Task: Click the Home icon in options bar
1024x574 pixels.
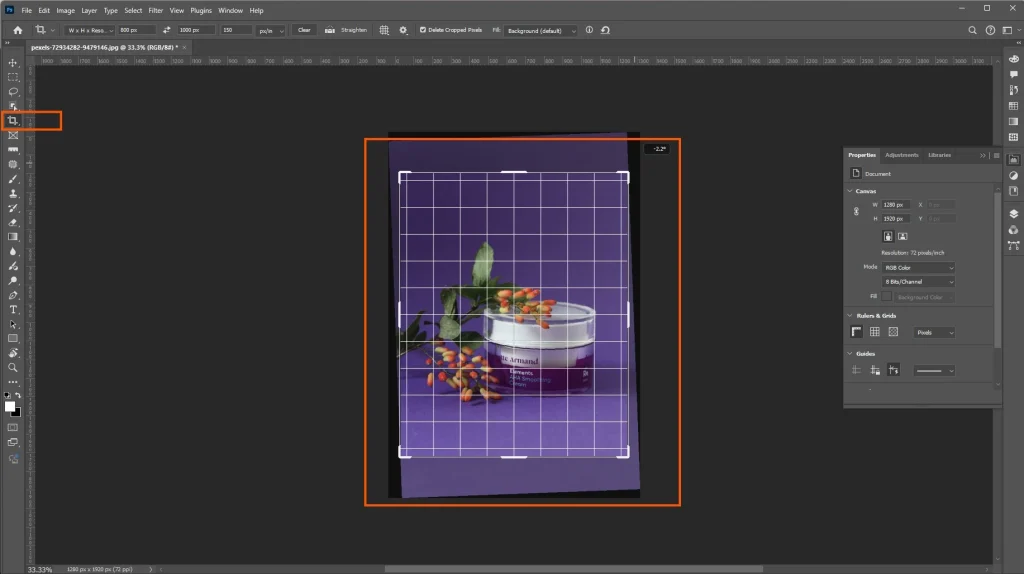Action: point(18,30)
